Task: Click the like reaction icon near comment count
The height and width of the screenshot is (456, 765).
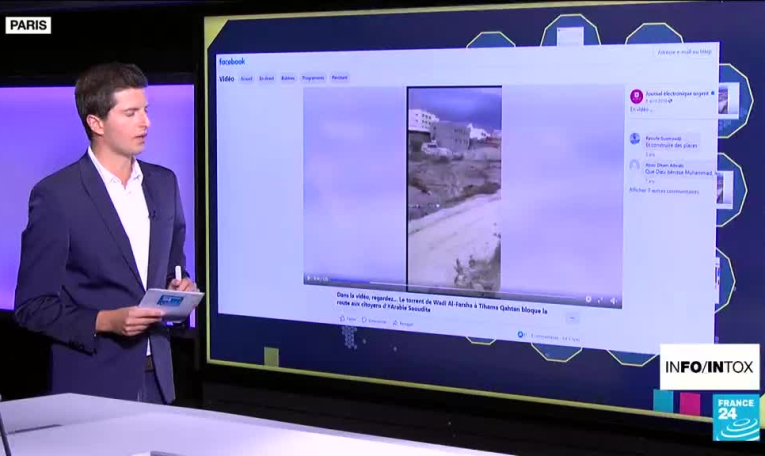Action: click(x=520, y=335)
